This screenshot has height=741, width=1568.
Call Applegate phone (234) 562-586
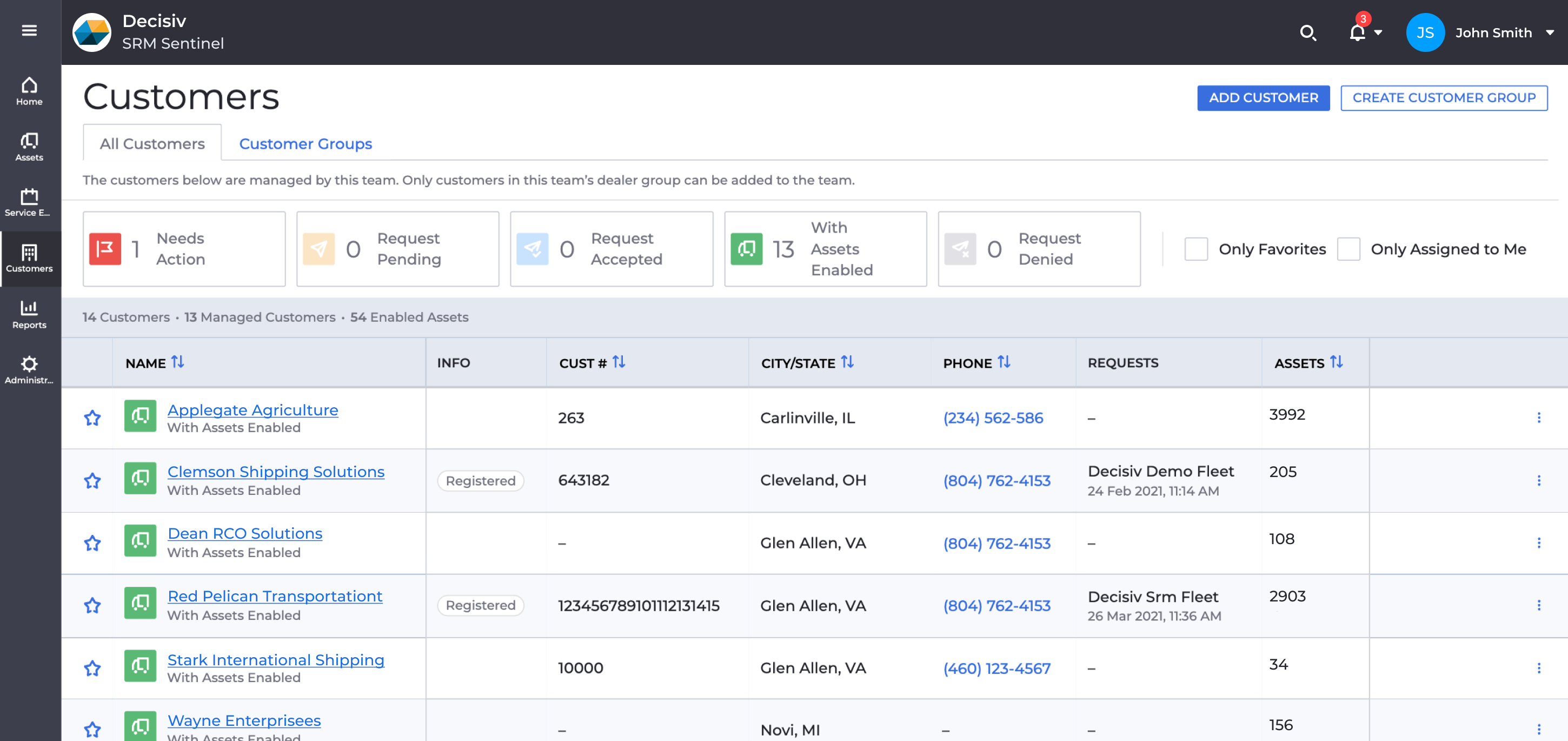(993, 418)
